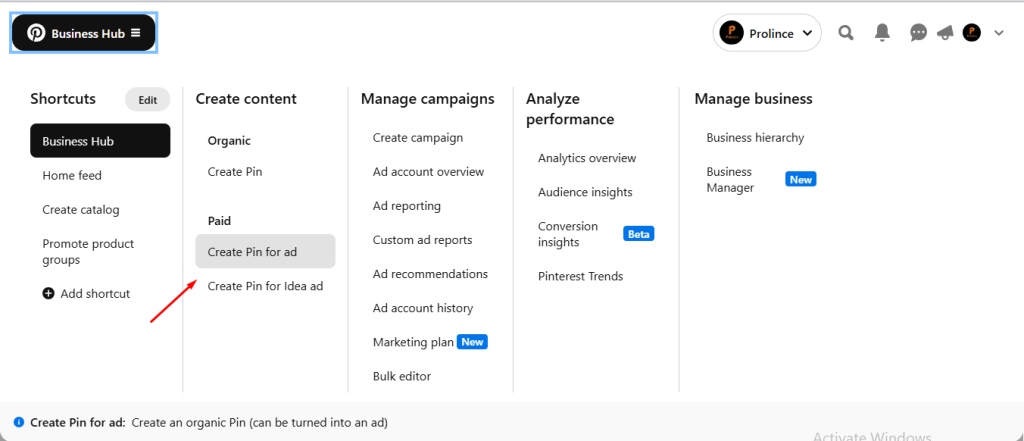The width and height of the screenshot is (1024, 441).
Task: Click the megaphone announcements icon
Action: tap(944, 33)
